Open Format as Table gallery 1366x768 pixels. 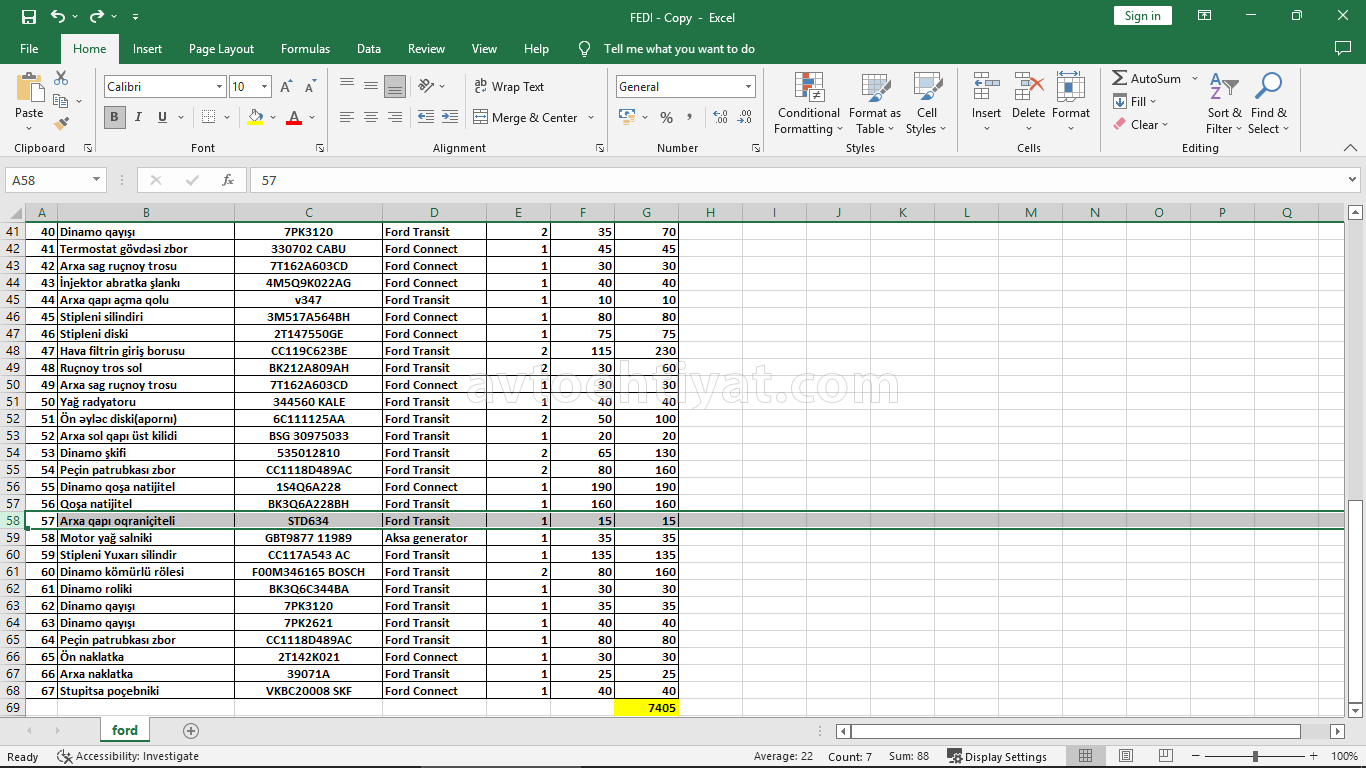tap(875, 104)
